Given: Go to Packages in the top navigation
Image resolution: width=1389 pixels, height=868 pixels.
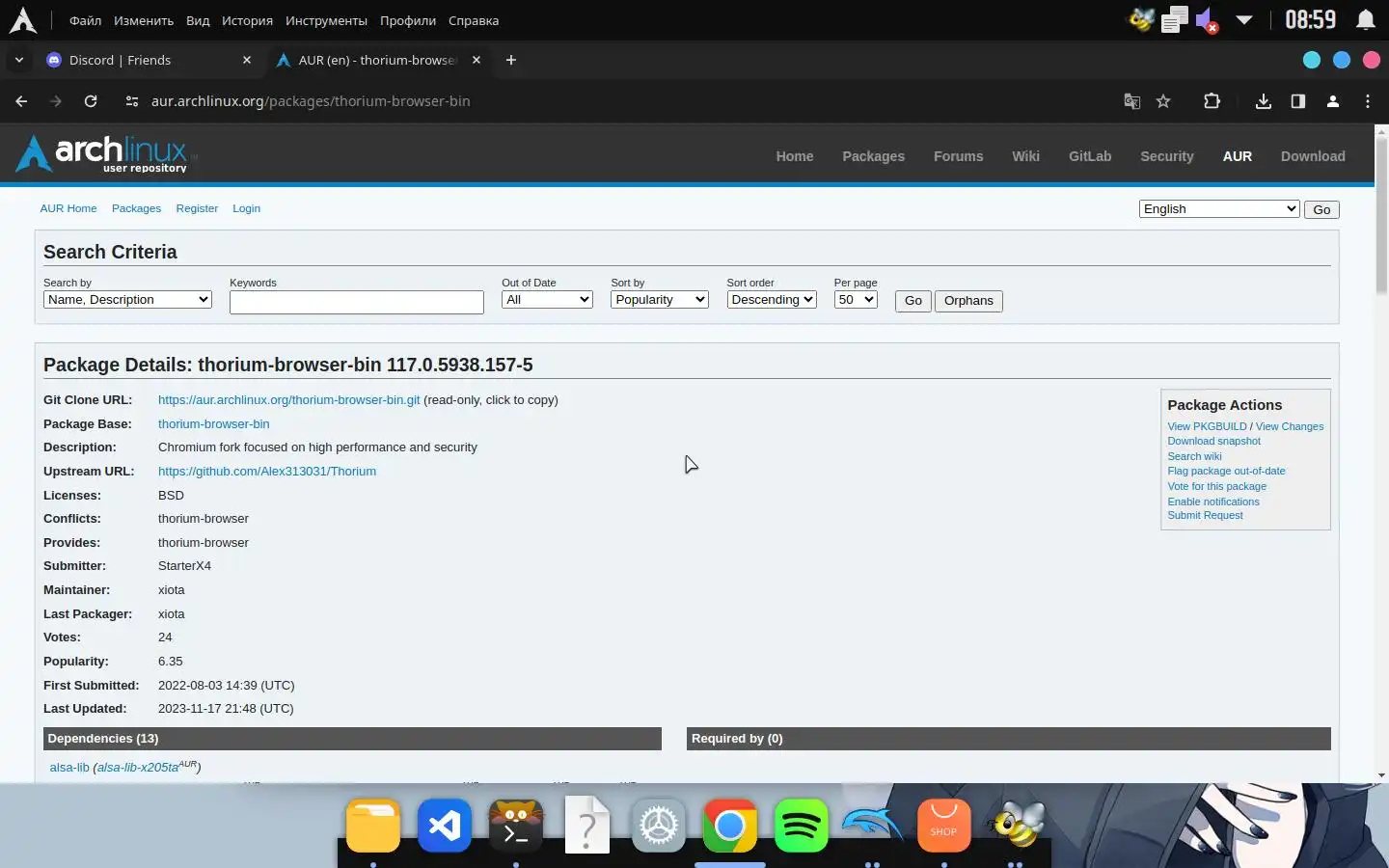Looking at the screenshot, I should pos(873,156).
